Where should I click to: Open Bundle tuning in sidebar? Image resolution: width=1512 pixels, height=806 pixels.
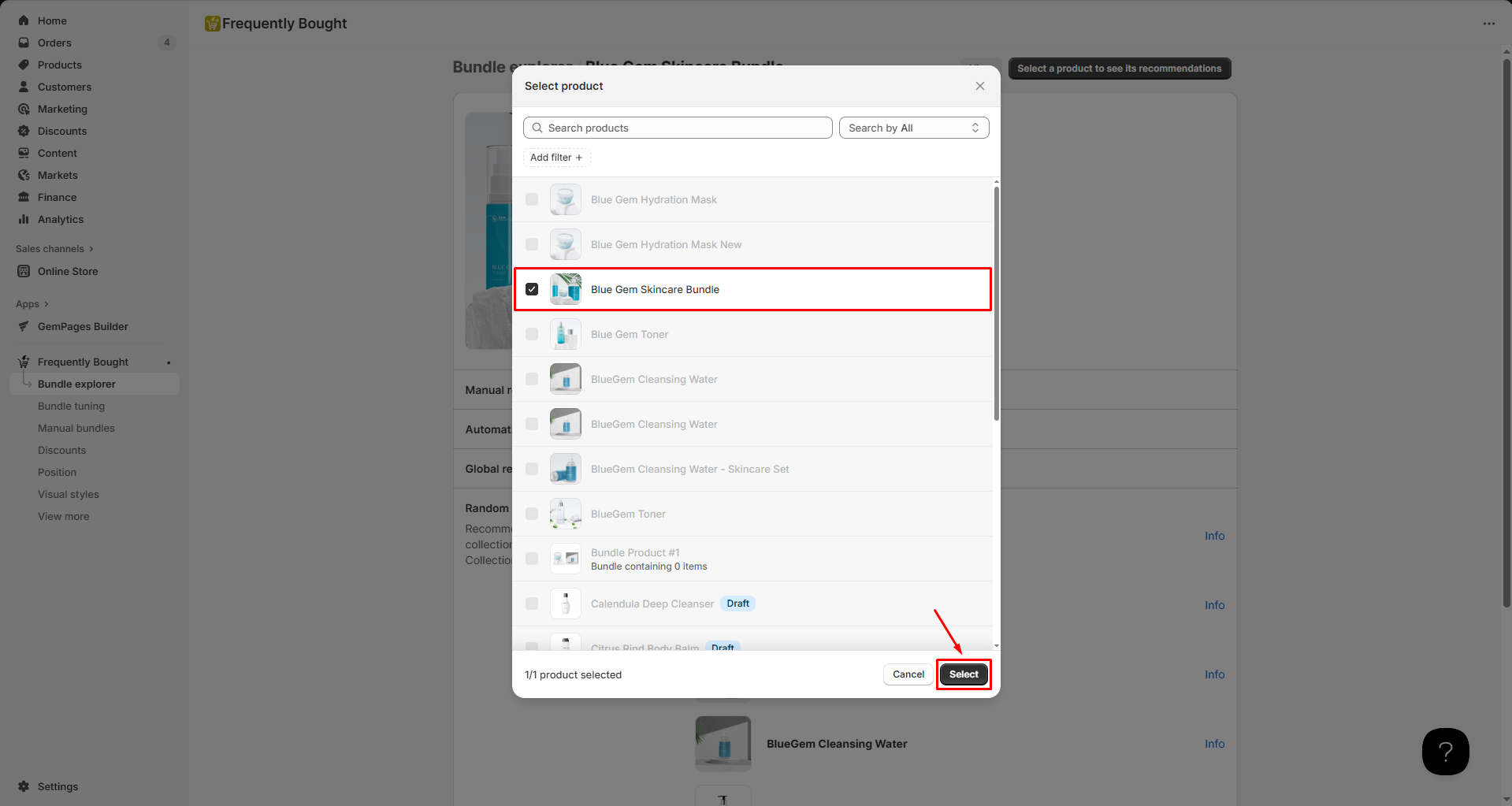tap(71, 406)
